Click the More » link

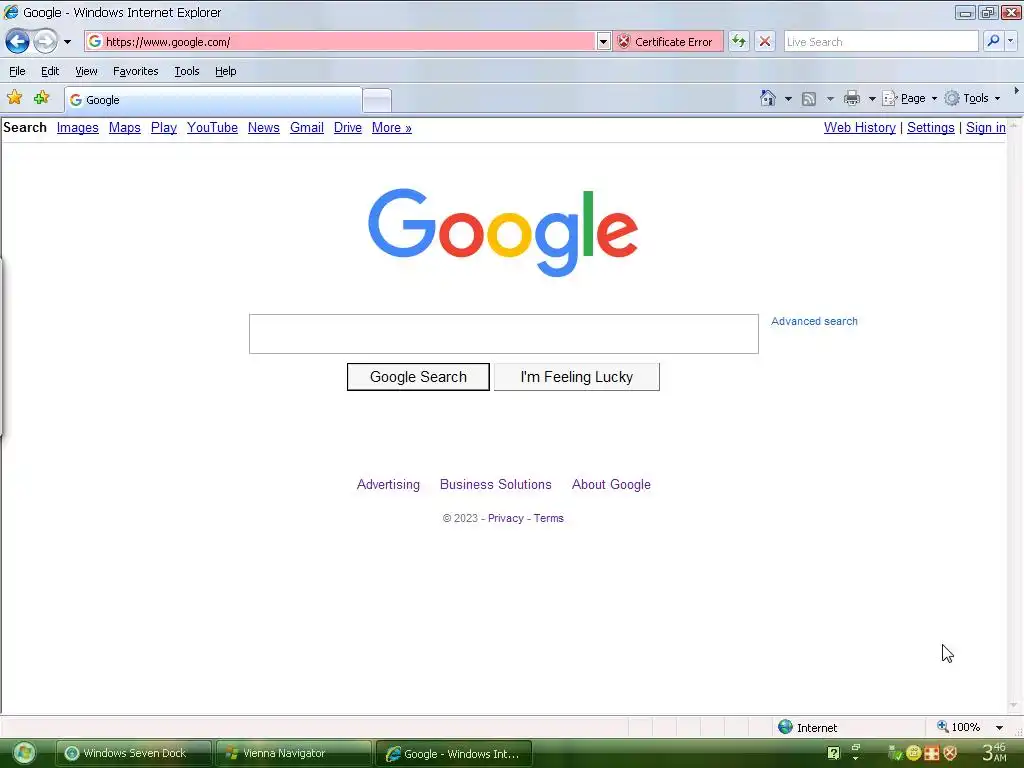pos(392,128)
